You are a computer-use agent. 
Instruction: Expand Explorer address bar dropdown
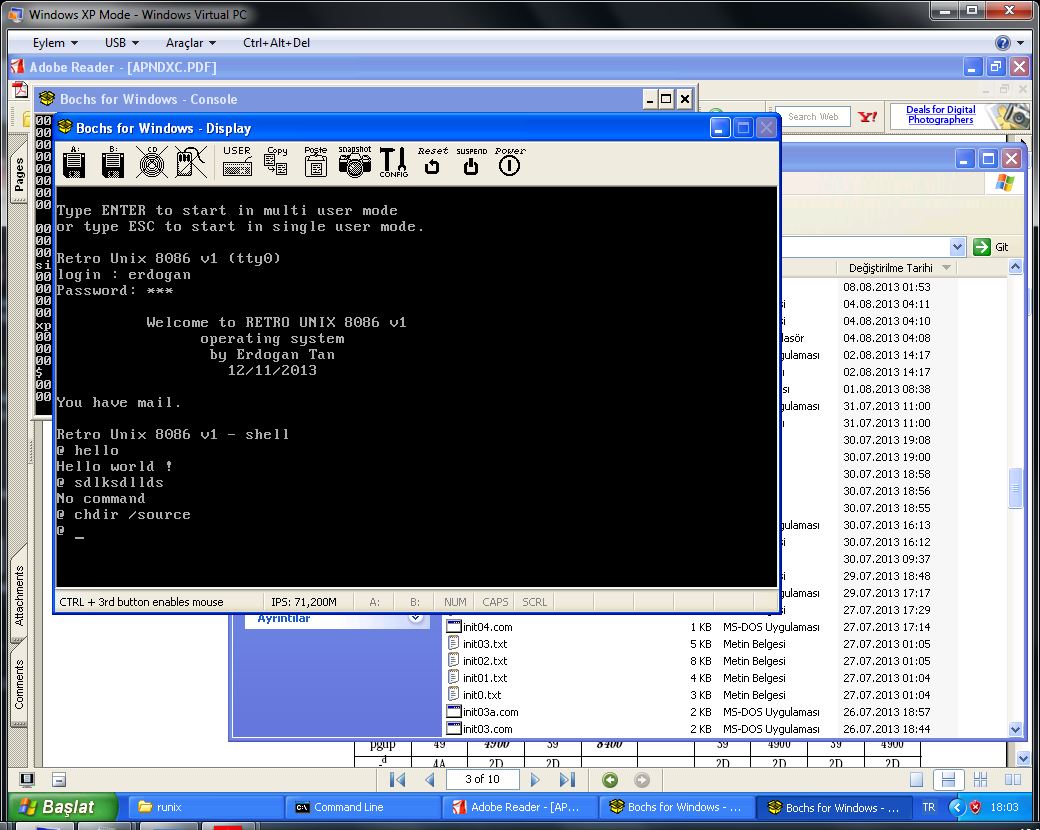click(956, 247)
